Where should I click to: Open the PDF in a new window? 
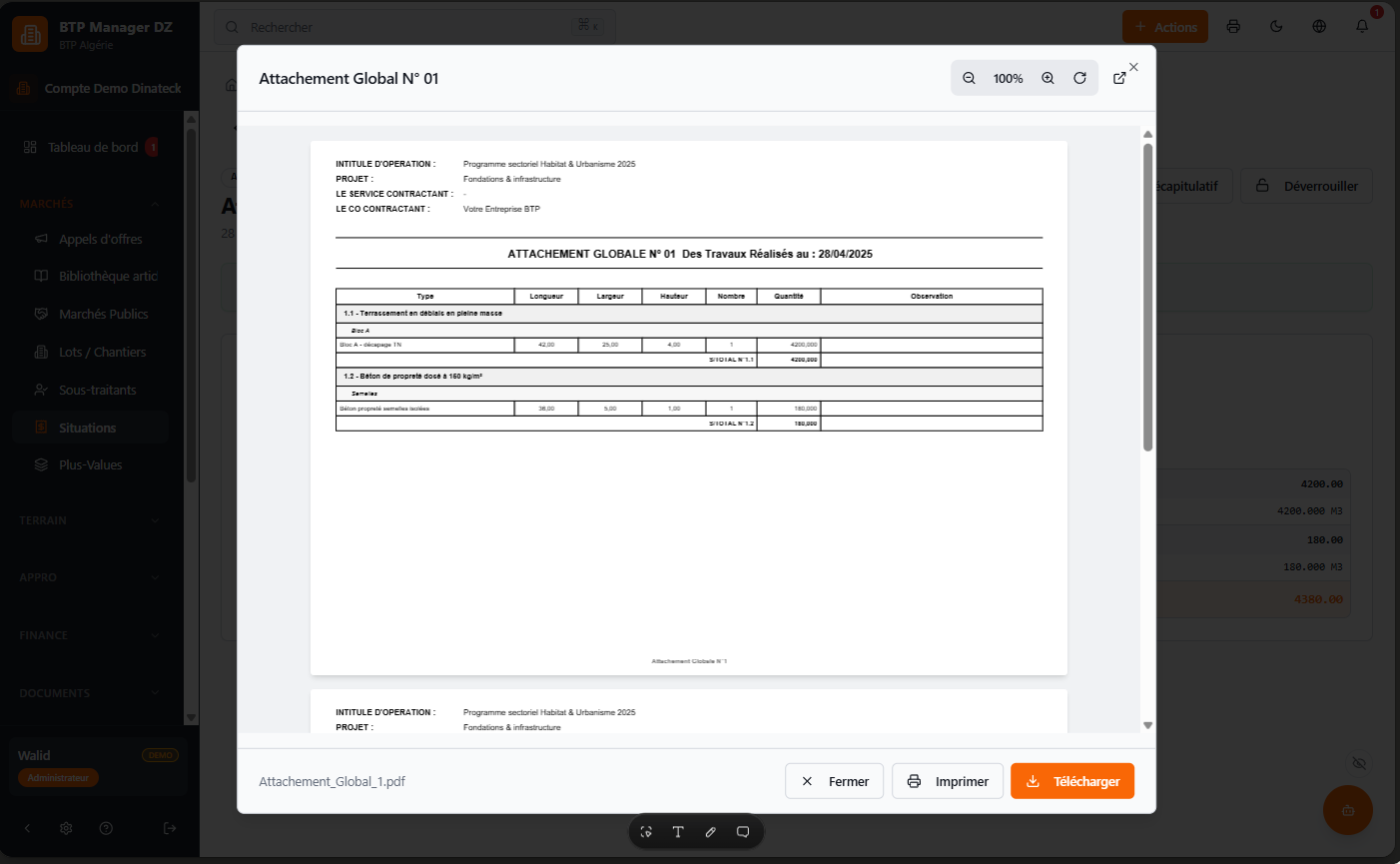1119,78
